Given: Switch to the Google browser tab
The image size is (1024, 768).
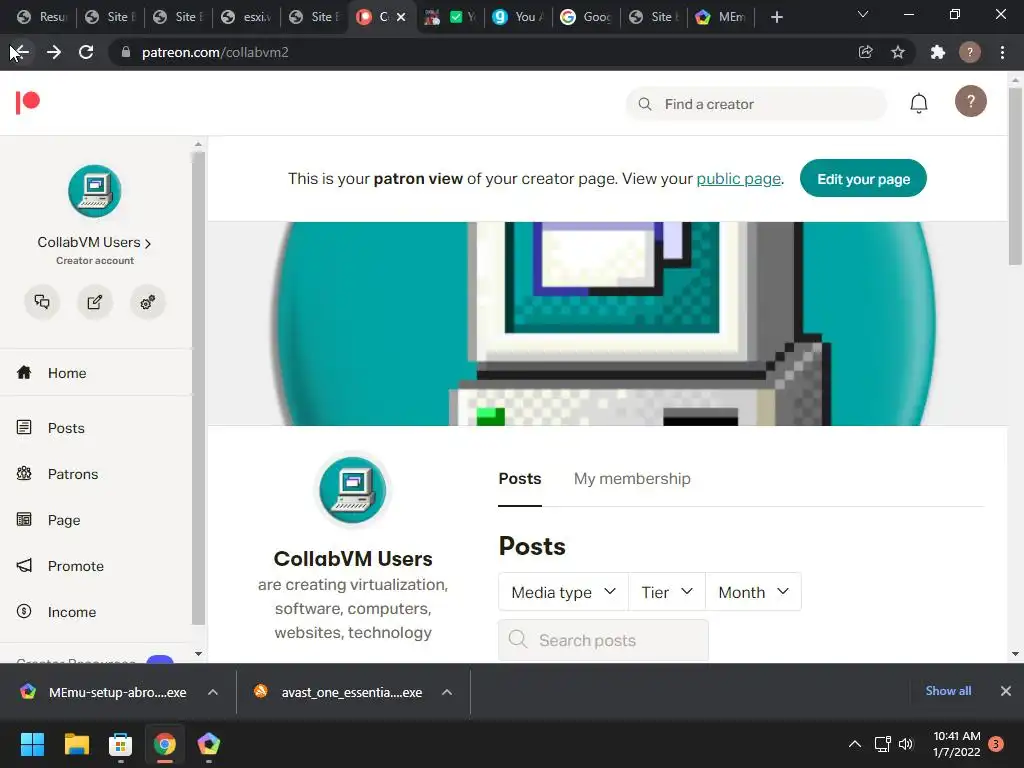Looking at the screenshot, I should pos(586,17).
